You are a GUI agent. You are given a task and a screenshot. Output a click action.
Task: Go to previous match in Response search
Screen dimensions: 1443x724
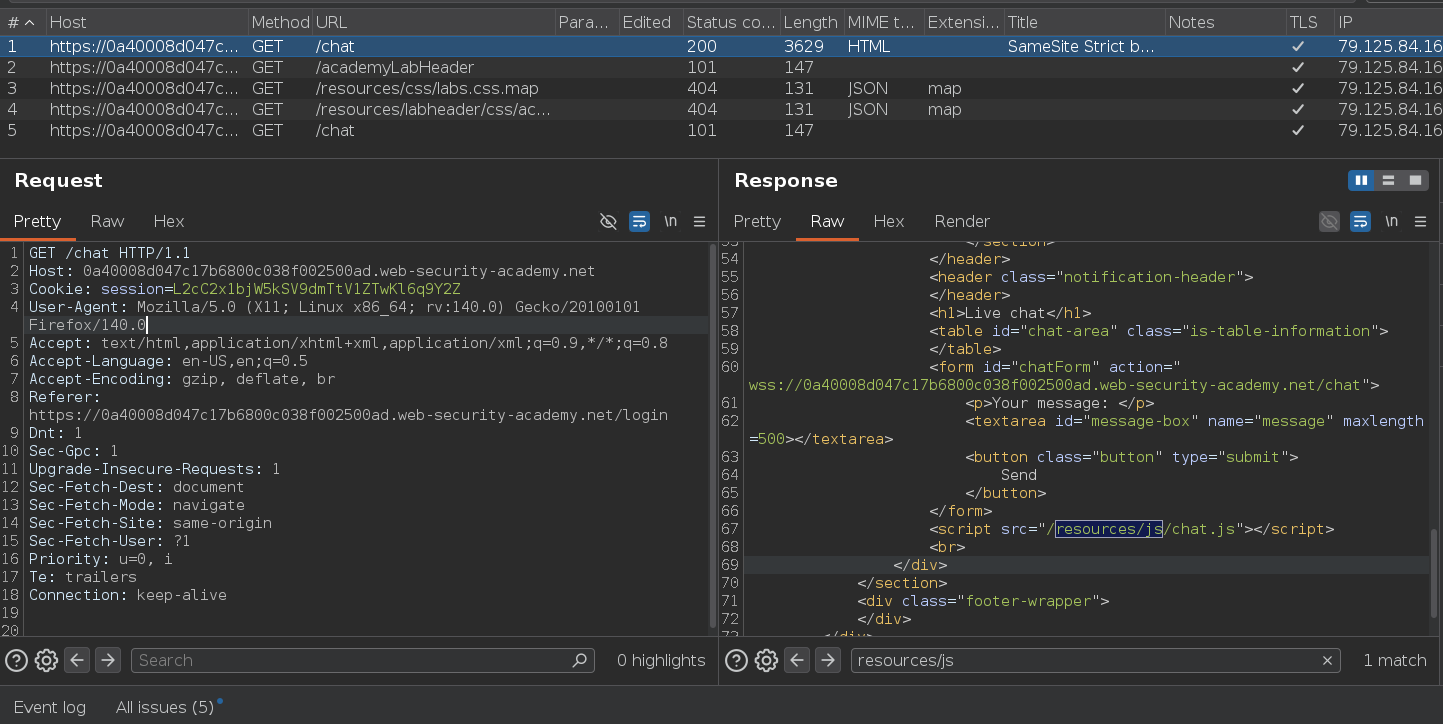pos(797,660)
